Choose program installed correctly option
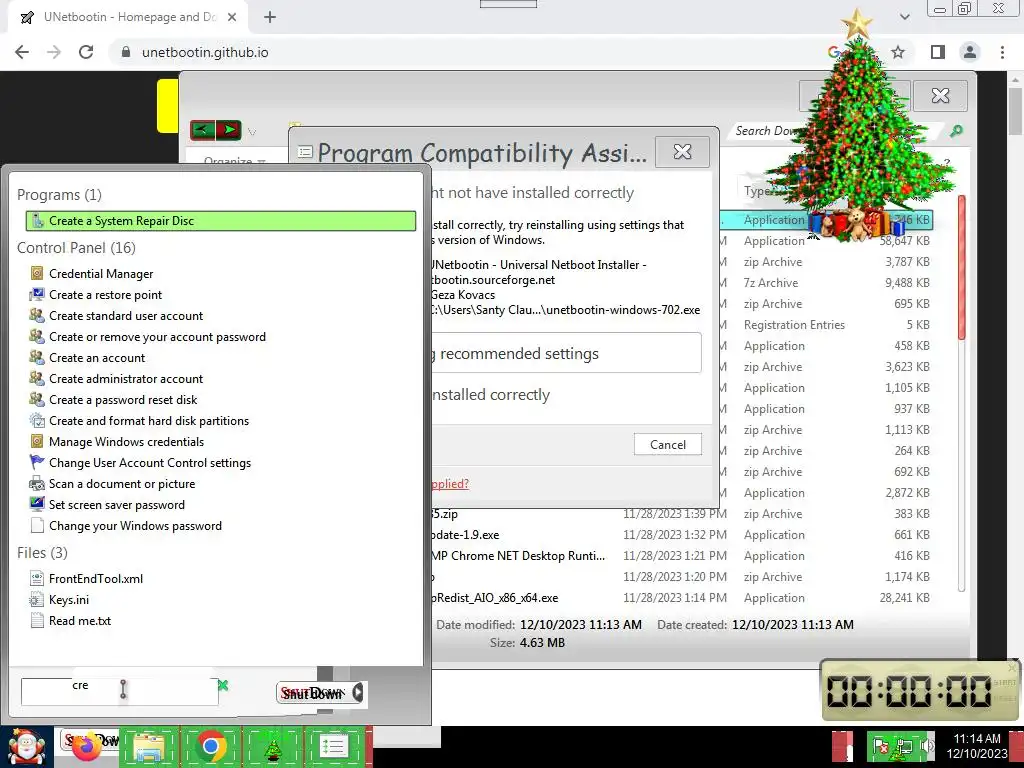Viewport: 1024px width, 768px height. (x=490, y=395)
